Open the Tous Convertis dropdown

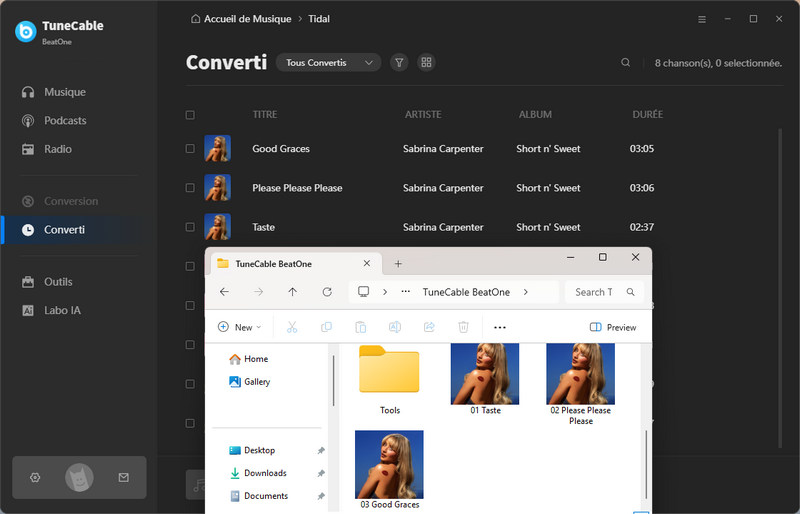pos(328,62)
